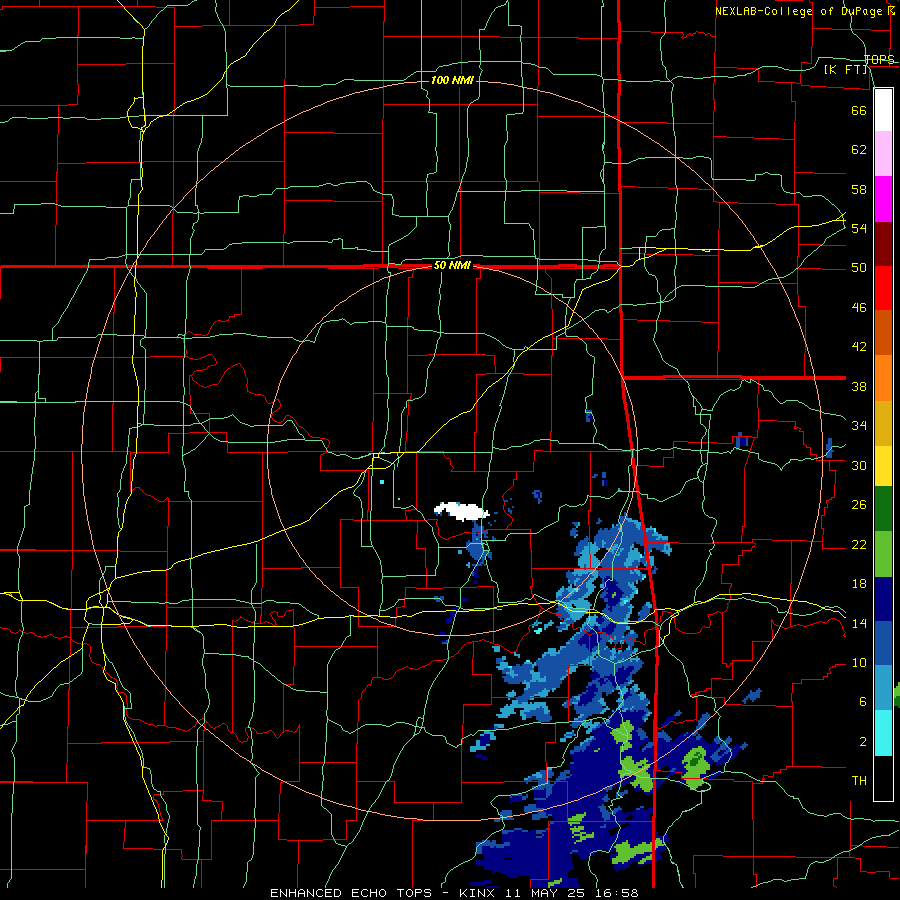900x900 pixels.
Task: Click the legend value 62
Action: 859,150
